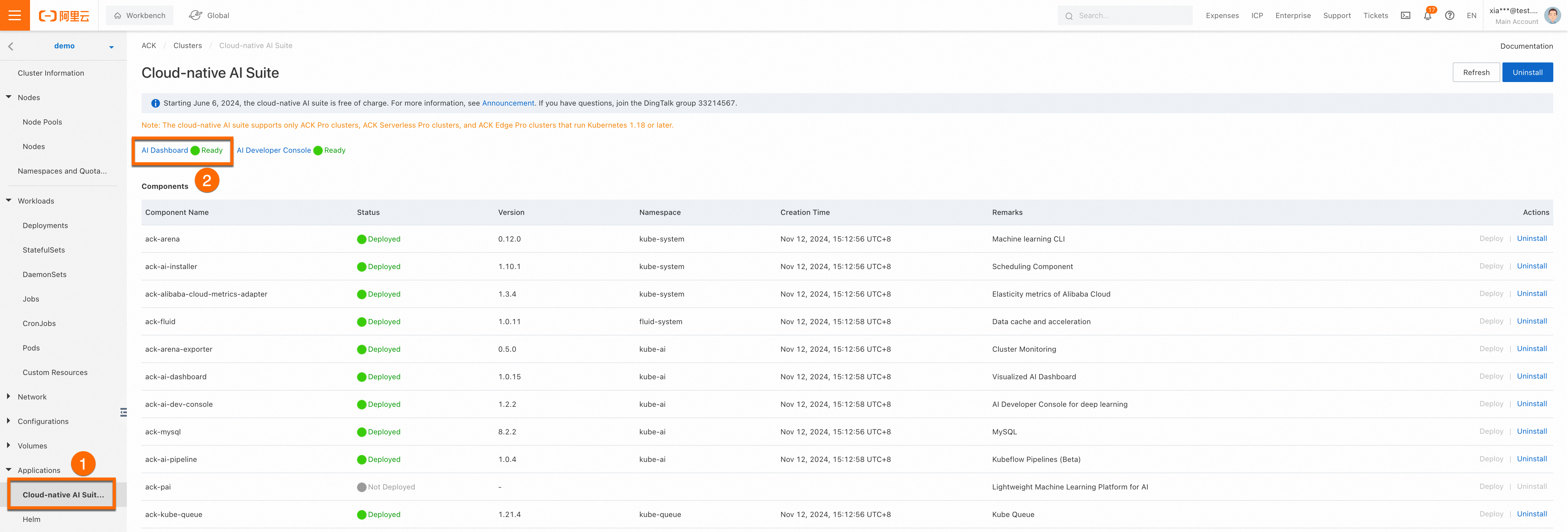Collapse sidebar with the handle icon
The image size is (1568, 532).
click(x=123, y=412)
